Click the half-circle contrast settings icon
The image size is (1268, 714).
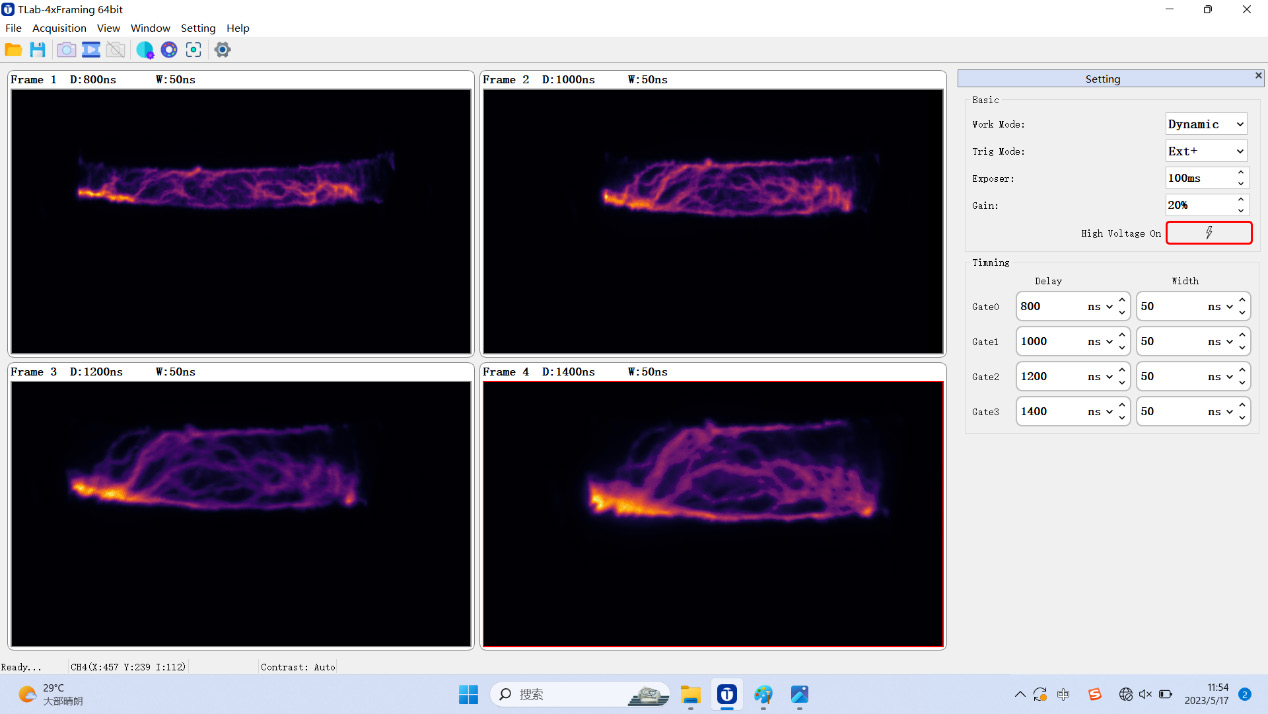145,50
